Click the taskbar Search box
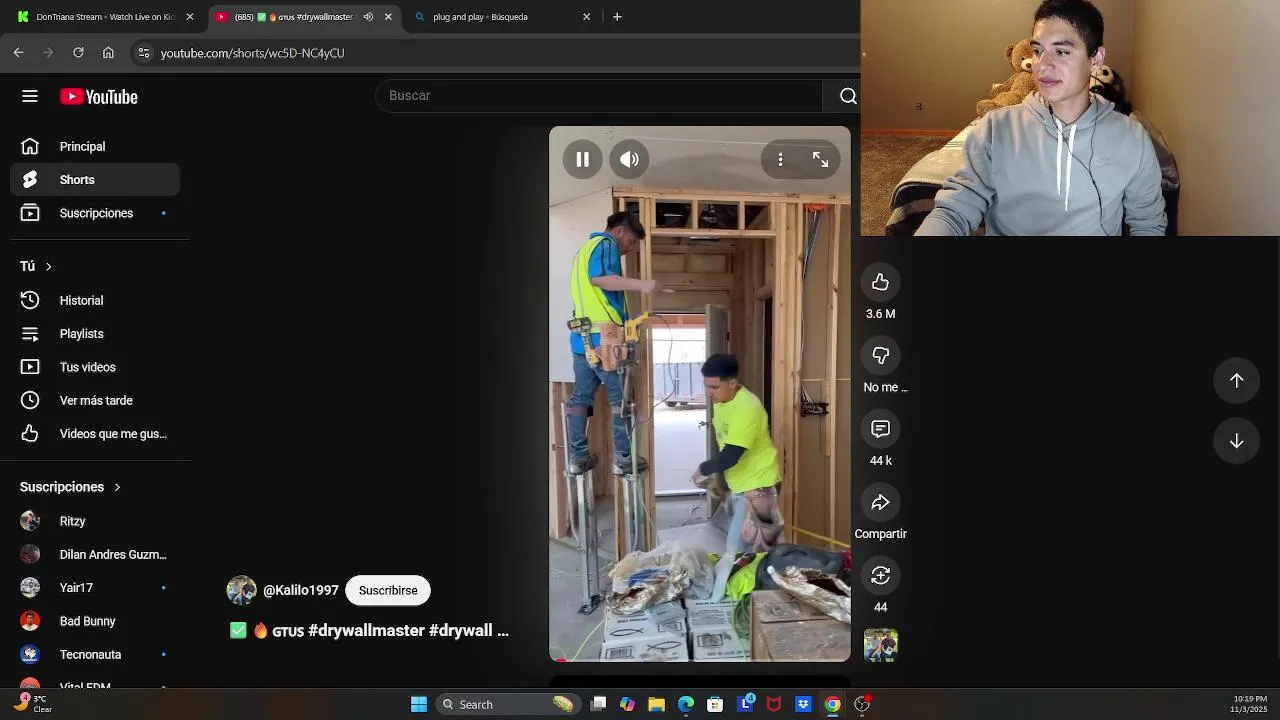 tap(508, 704)
